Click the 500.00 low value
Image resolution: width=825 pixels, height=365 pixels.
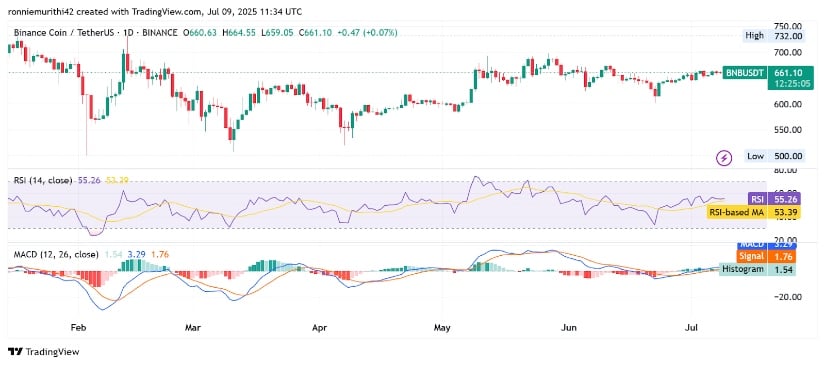[788, 156]
